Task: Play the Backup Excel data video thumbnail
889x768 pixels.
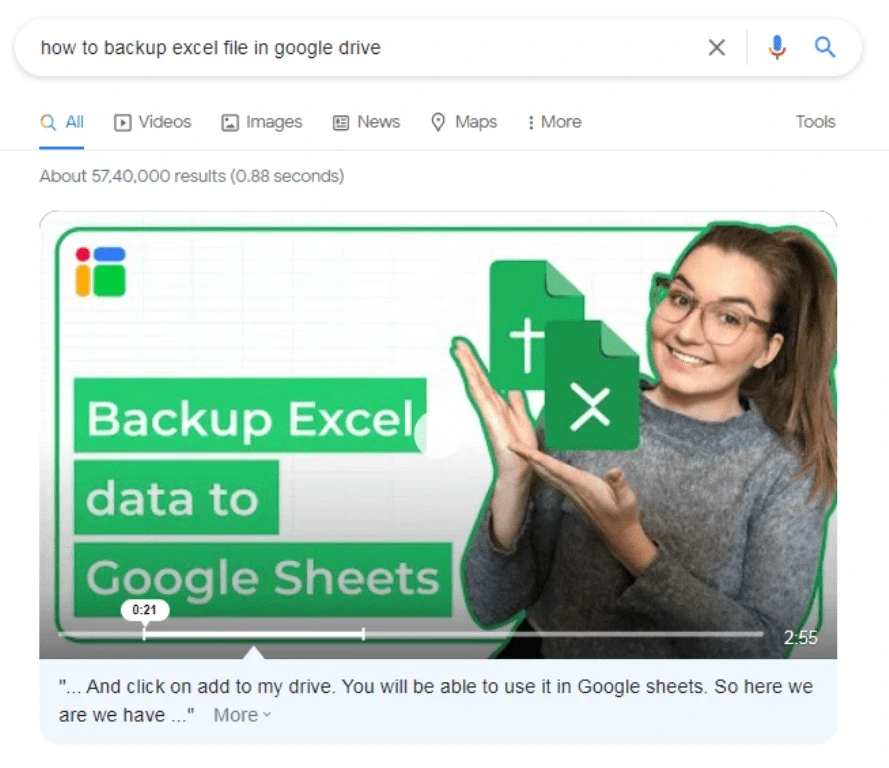Action: pyautogui.click(x=438, y=434)
